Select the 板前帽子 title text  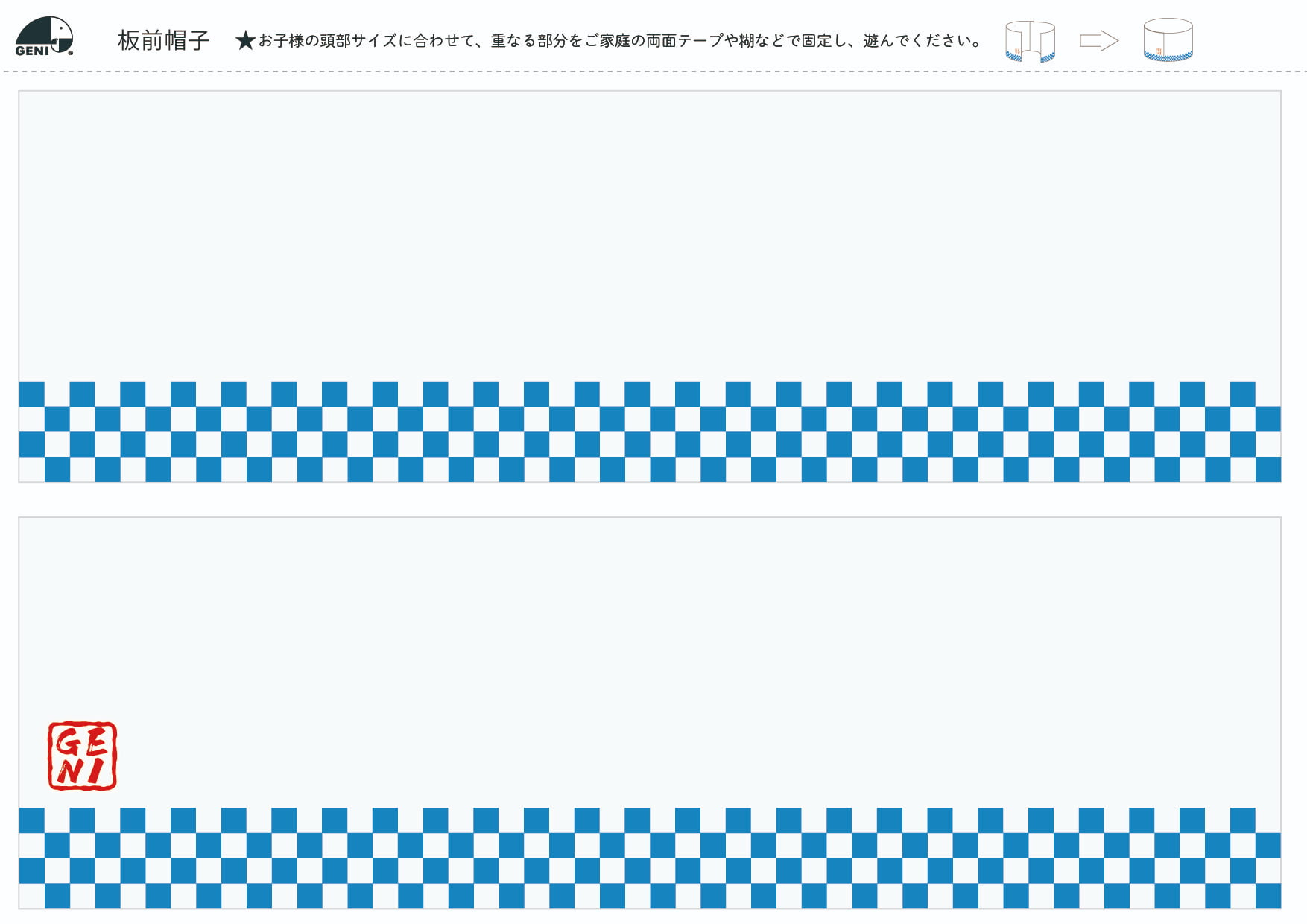[163, 41]
